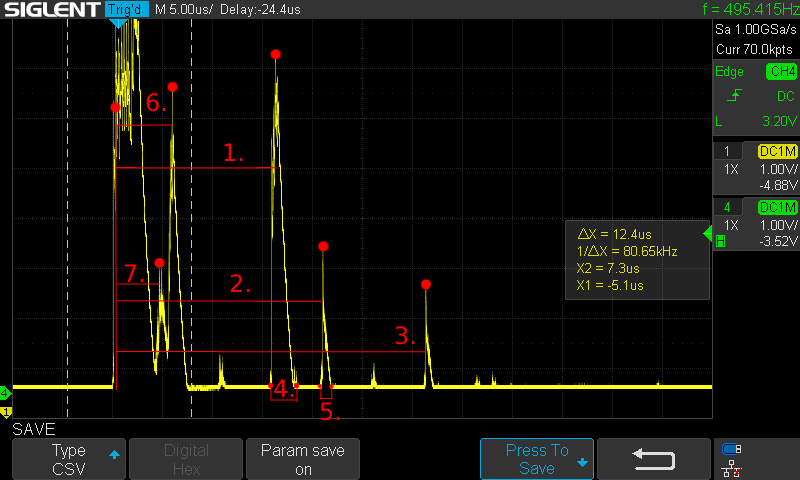Screen dimensions: 800x480
Task: Open the Type CSV menu button
Action: [69, 459]
